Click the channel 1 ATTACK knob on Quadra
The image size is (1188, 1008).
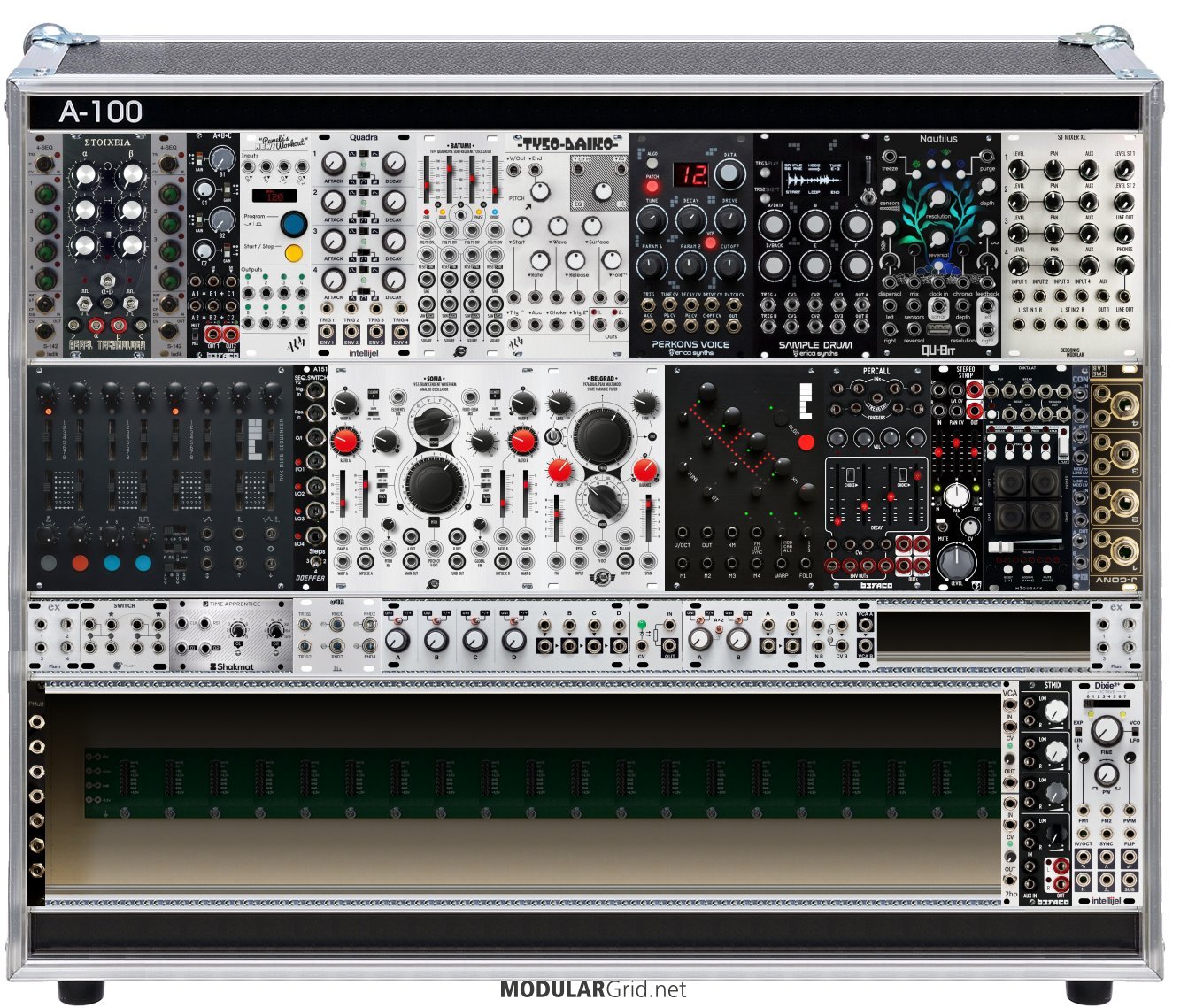coord(334,165)
